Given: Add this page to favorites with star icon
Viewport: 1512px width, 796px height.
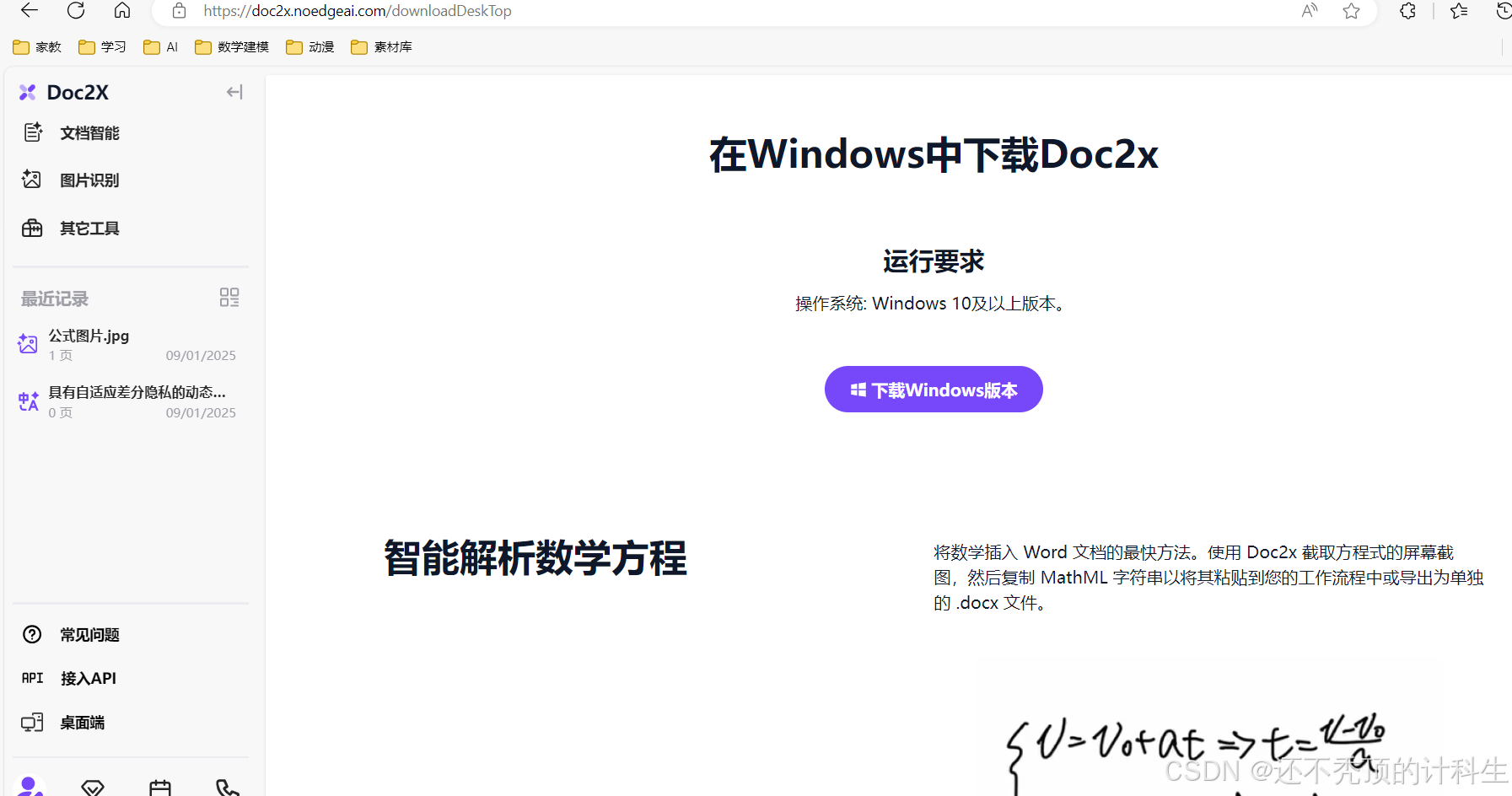Looking at the screenshot, I should pyautogui.click(x=1352, y=11).
